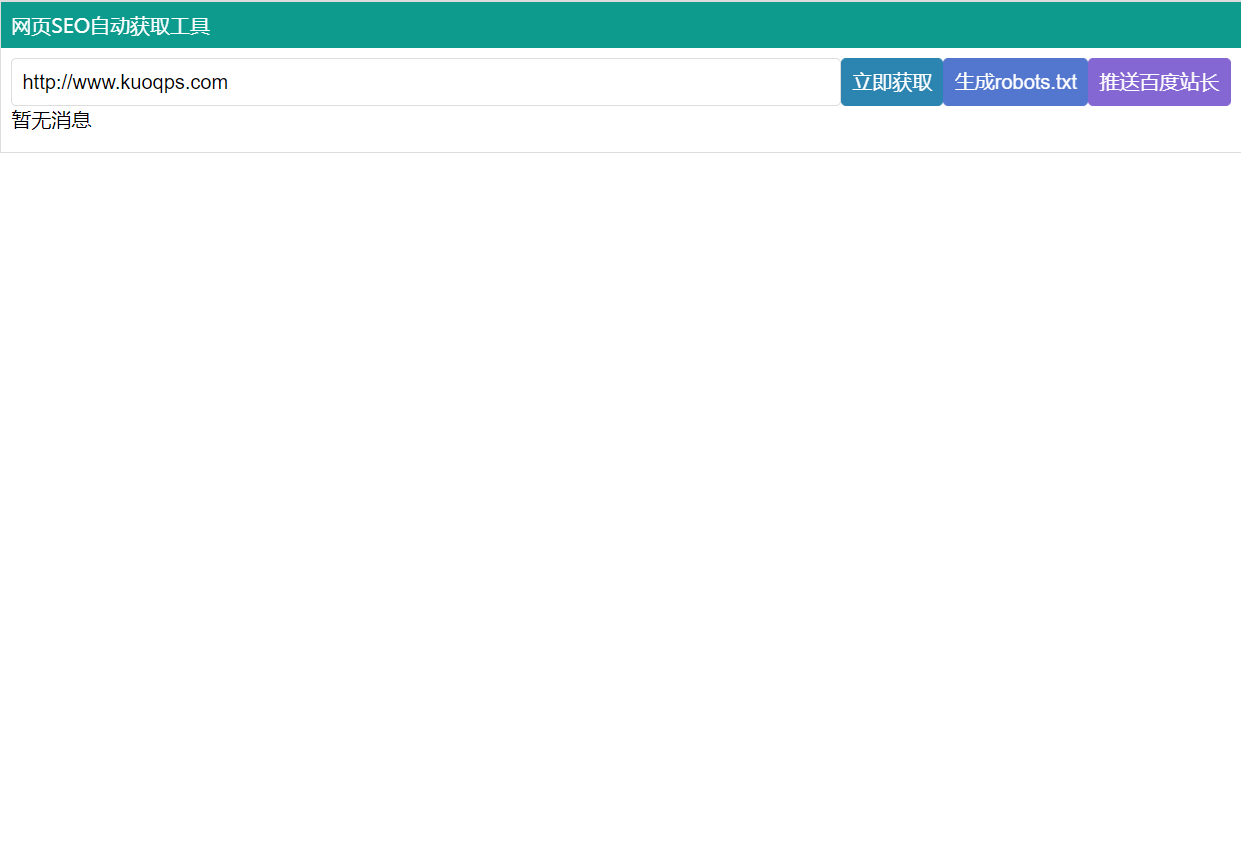Select the purple 推送百度站长 button

click(x=1158, y=82)
